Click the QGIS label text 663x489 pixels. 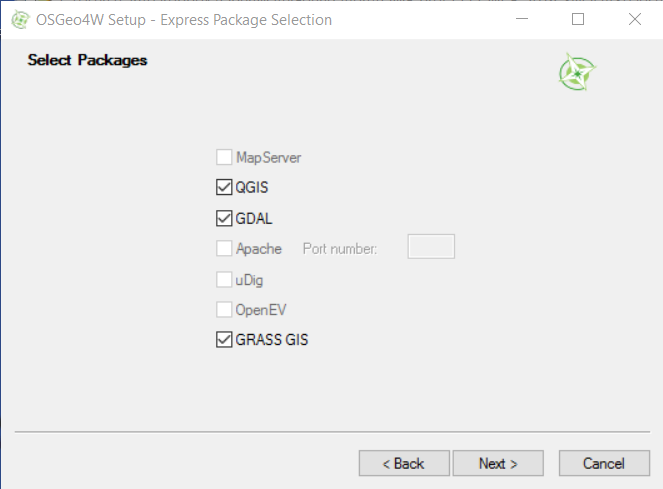(252, 187)
